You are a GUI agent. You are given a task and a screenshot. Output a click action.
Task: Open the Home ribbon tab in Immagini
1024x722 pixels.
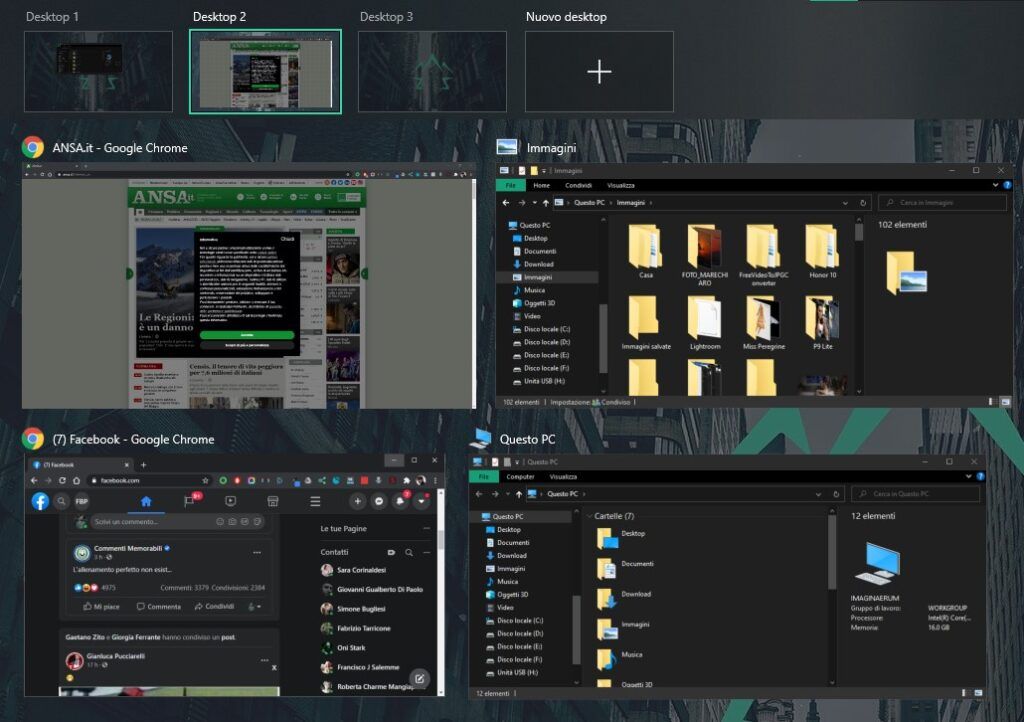pos(541,185)
